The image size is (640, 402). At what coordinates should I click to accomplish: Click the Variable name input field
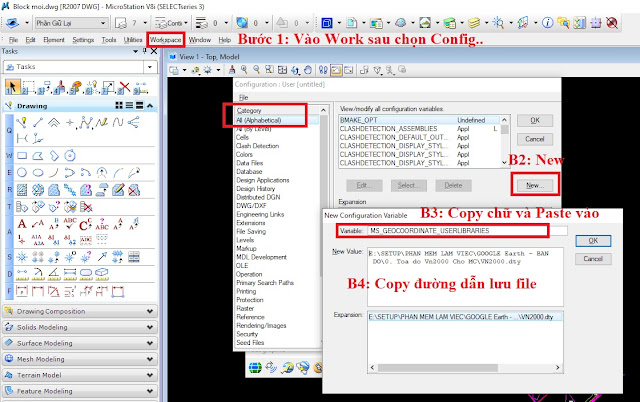click(x=457, y=230)
